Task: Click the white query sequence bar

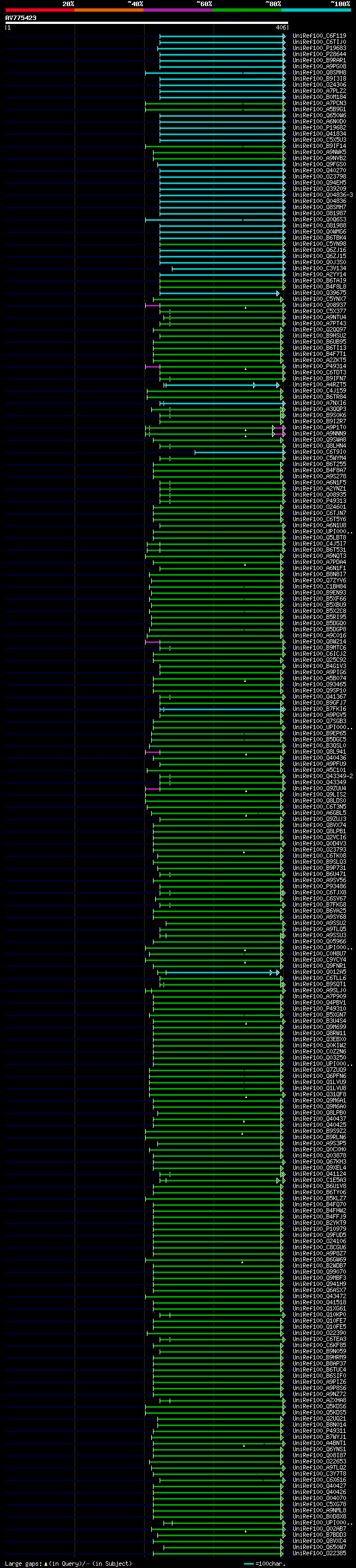Action: pyautogui.click(x=147, y=22)
